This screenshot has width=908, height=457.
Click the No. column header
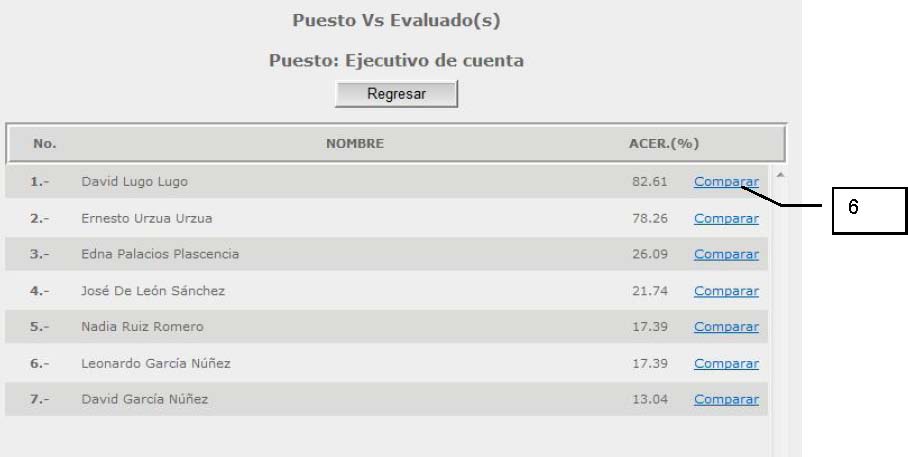pyautogui.click(x=45, y=144)
